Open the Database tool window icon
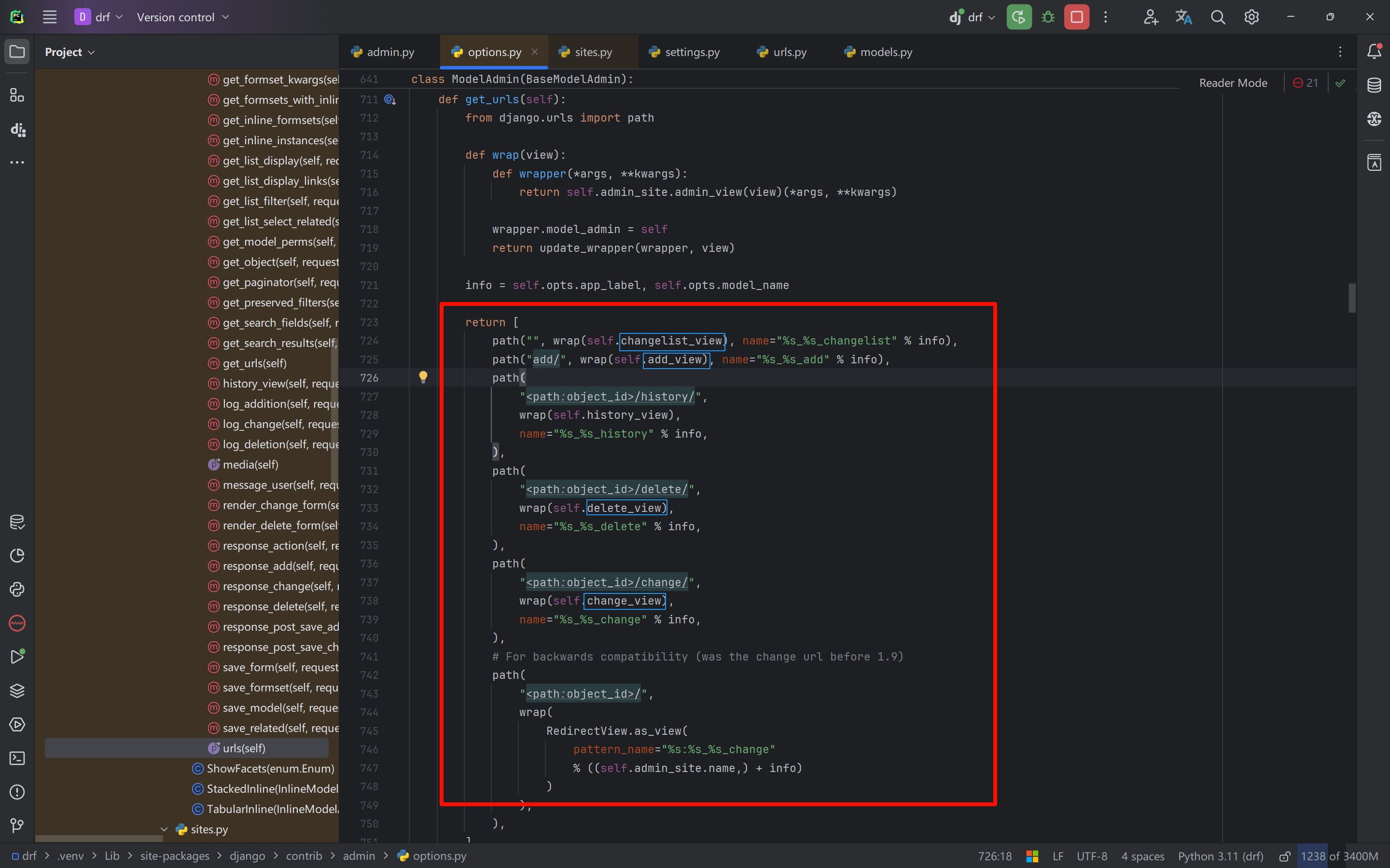The image size is (1390, 868). 1374,85
